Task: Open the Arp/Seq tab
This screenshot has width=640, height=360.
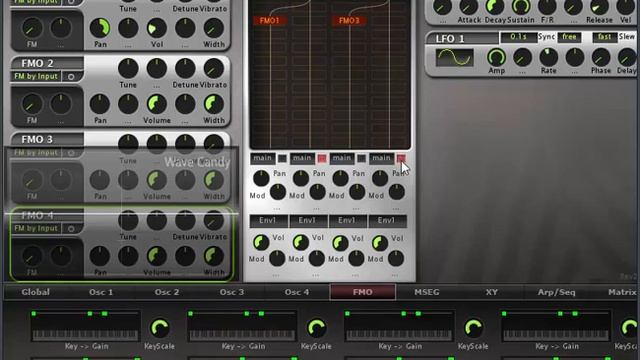Action: point(557,292)
